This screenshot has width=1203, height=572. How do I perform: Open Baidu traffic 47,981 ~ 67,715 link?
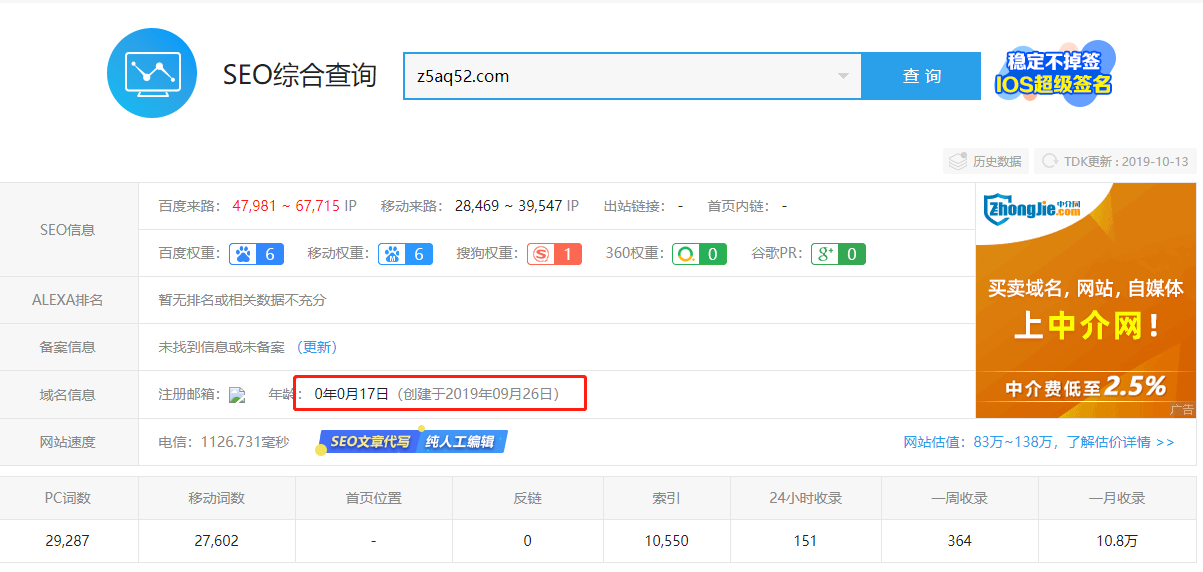[286, 206]
